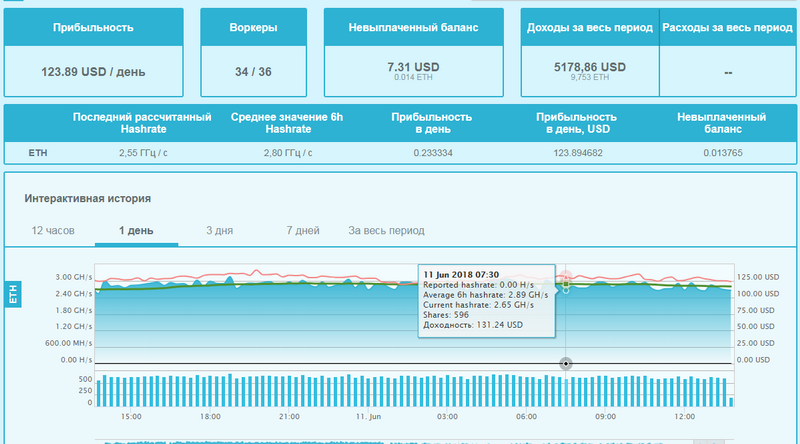
Task: Open the 3 дня history tab
Action: click(219, 231)
